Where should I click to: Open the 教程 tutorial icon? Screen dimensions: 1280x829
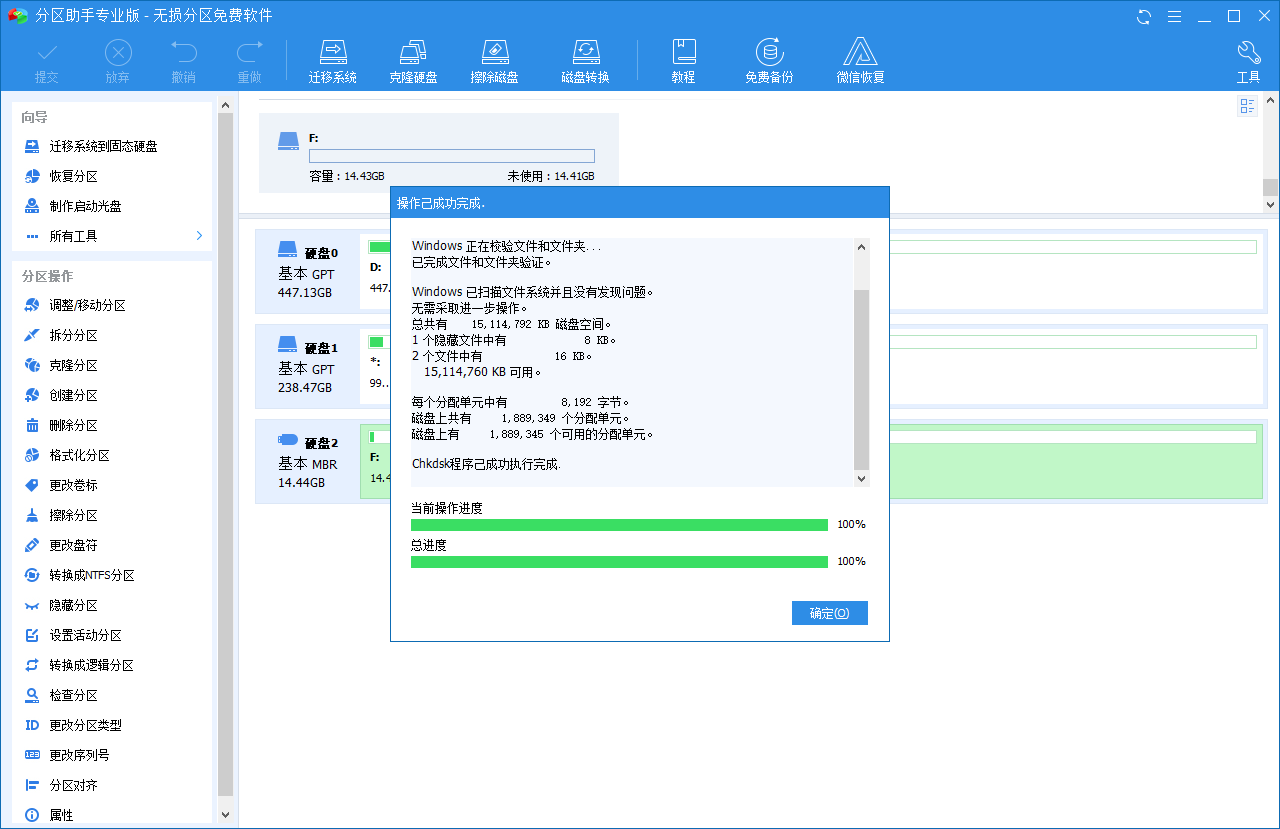[684, 62]
